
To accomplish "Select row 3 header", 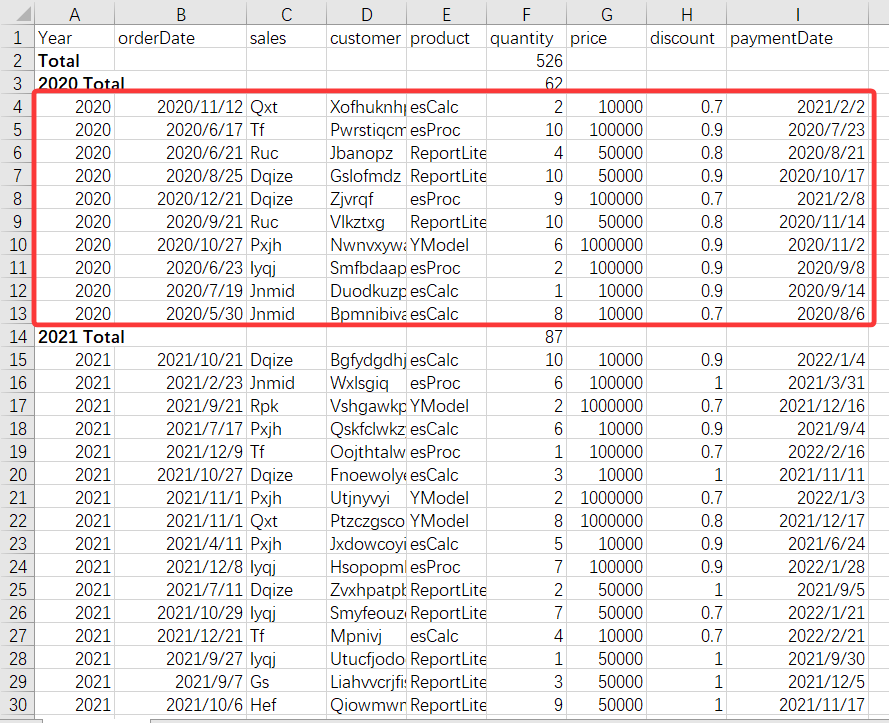I will tap(16, 84).
